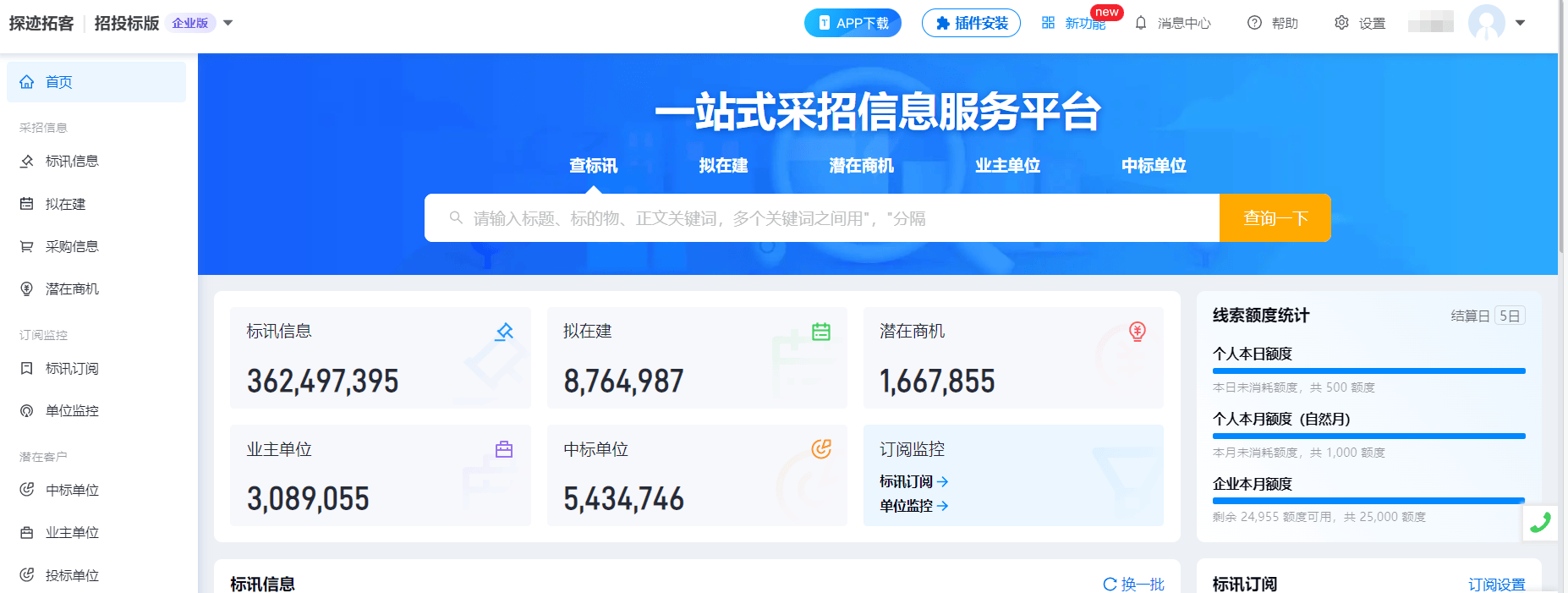1568x593 pixels.
Task: Click the user avatar icon
Action: coord(1486,23)
